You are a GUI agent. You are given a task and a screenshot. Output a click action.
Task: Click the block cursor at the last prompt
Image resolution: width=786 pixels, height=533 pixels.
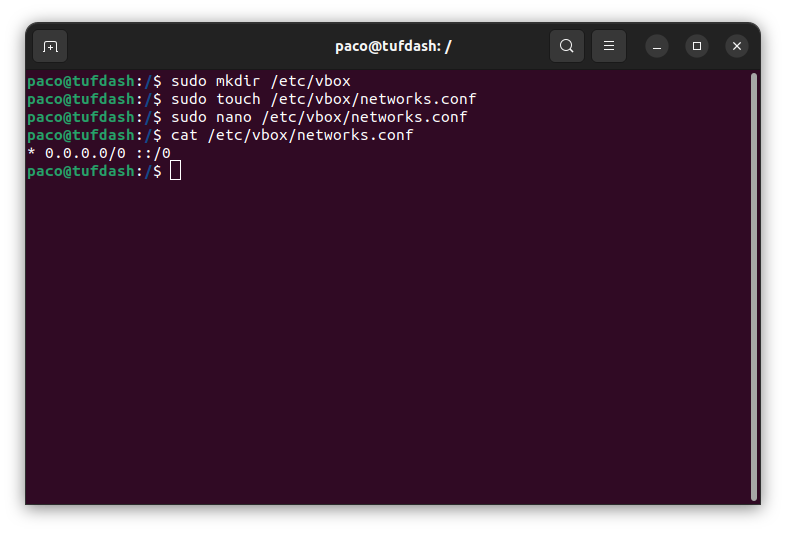[x=175, y=170]
